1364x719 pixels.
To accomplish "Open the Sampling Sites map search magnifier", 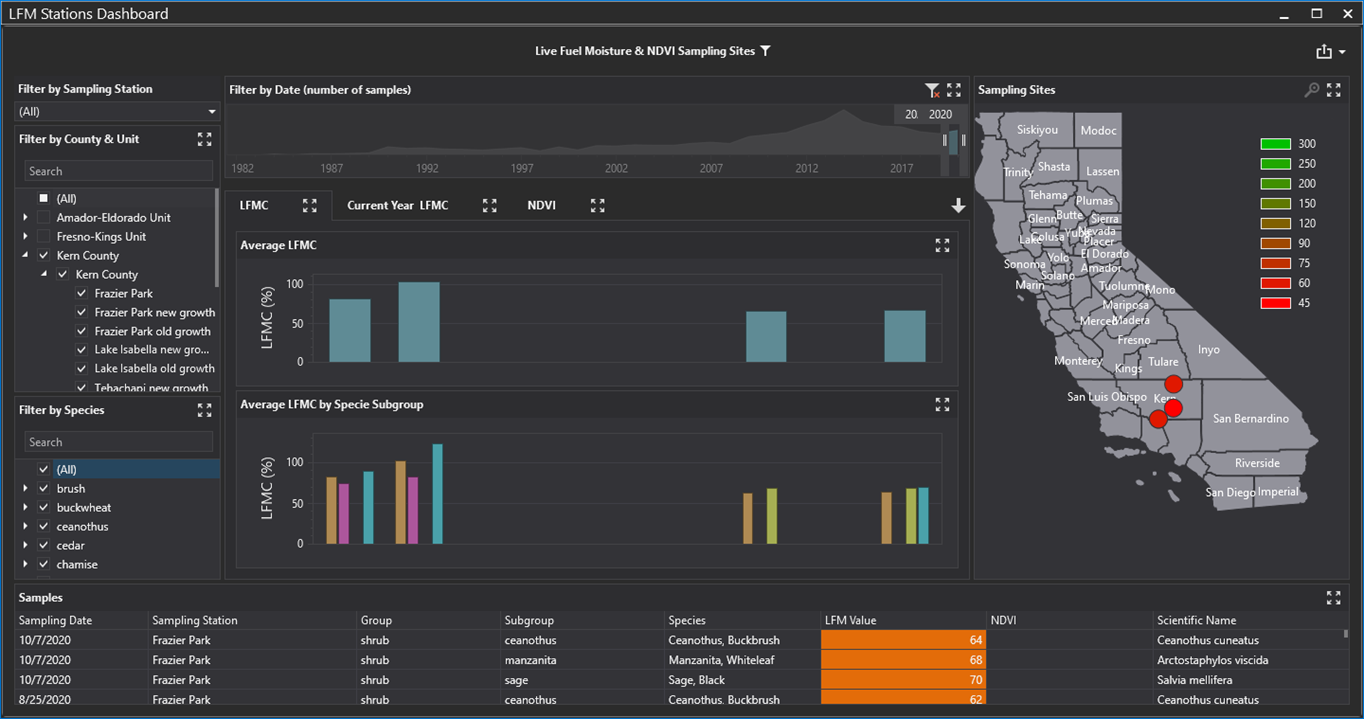I will pos(1311,90).
